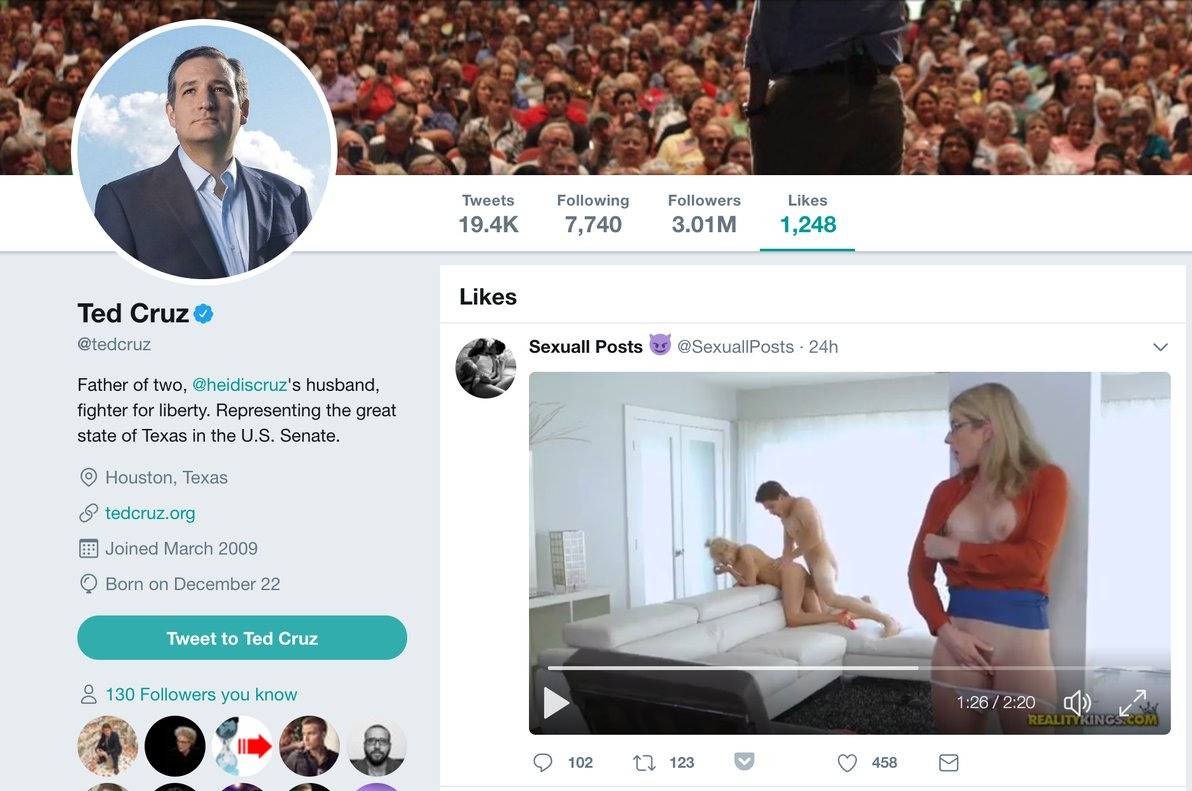This screenshot has height=791, width=1192.
Task: Click the people icon beside Followers you know
Action: click(x=88, y=694)
